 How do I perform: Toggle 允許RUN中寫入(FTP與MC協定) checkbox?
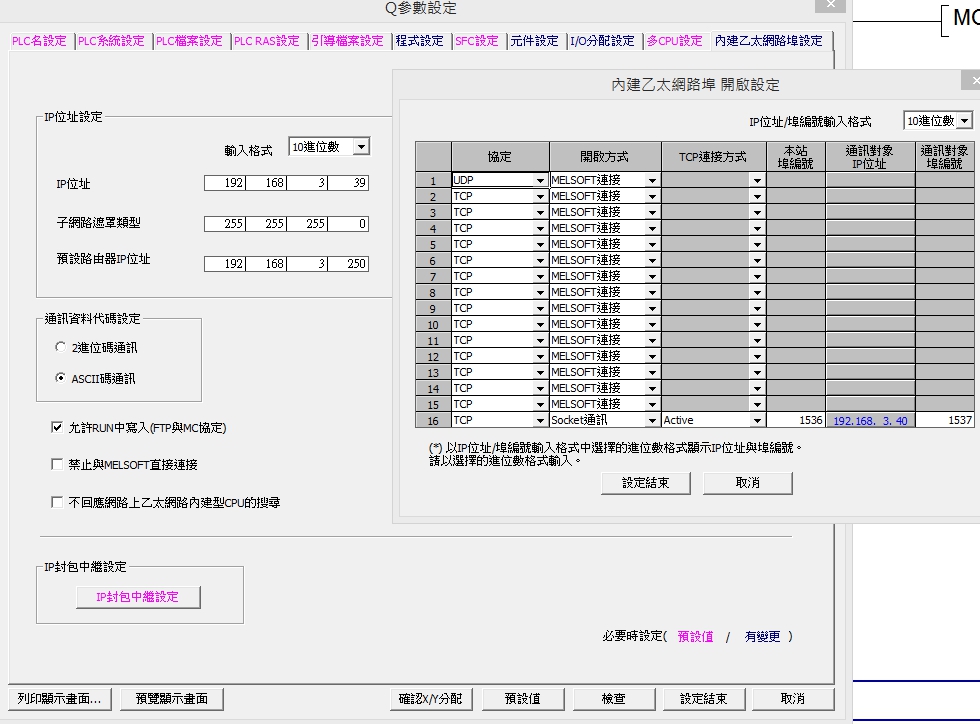coord(57,427)
